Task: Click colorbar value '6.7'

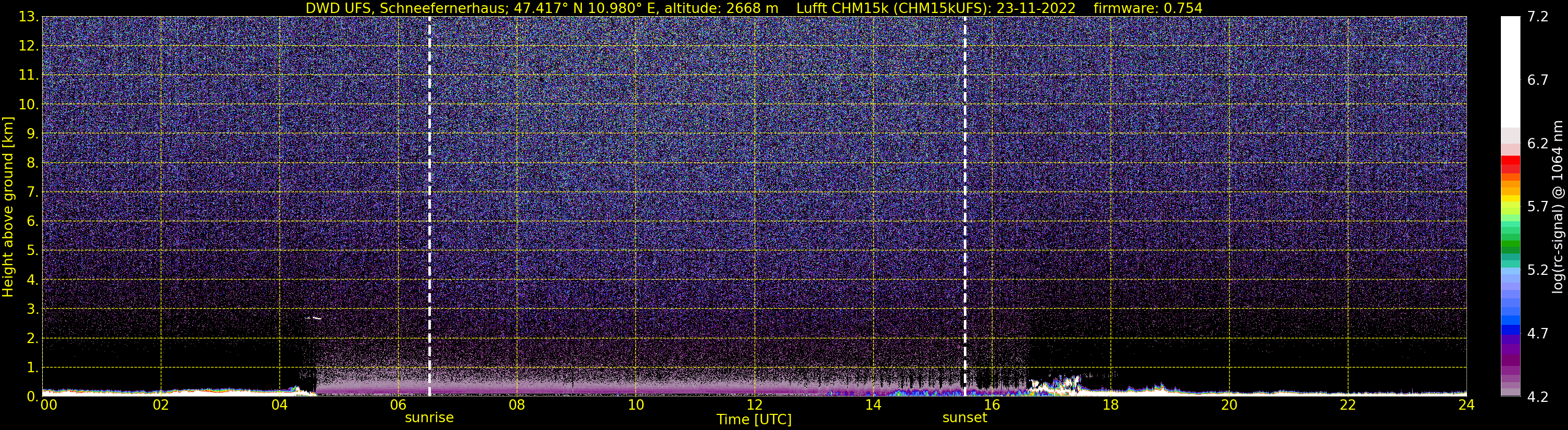Action: pyautogui.click(x=1538, y=80)
